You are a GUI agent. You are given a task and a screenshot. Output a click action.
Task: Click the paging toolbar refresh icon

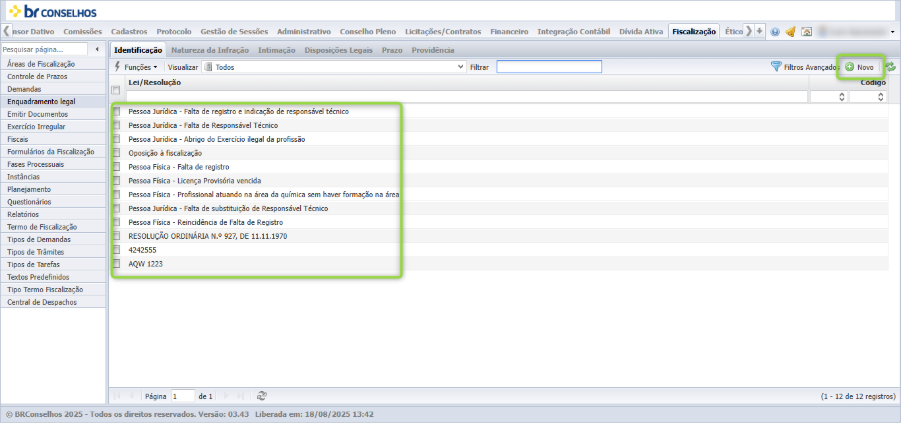(x=261, y=395)
